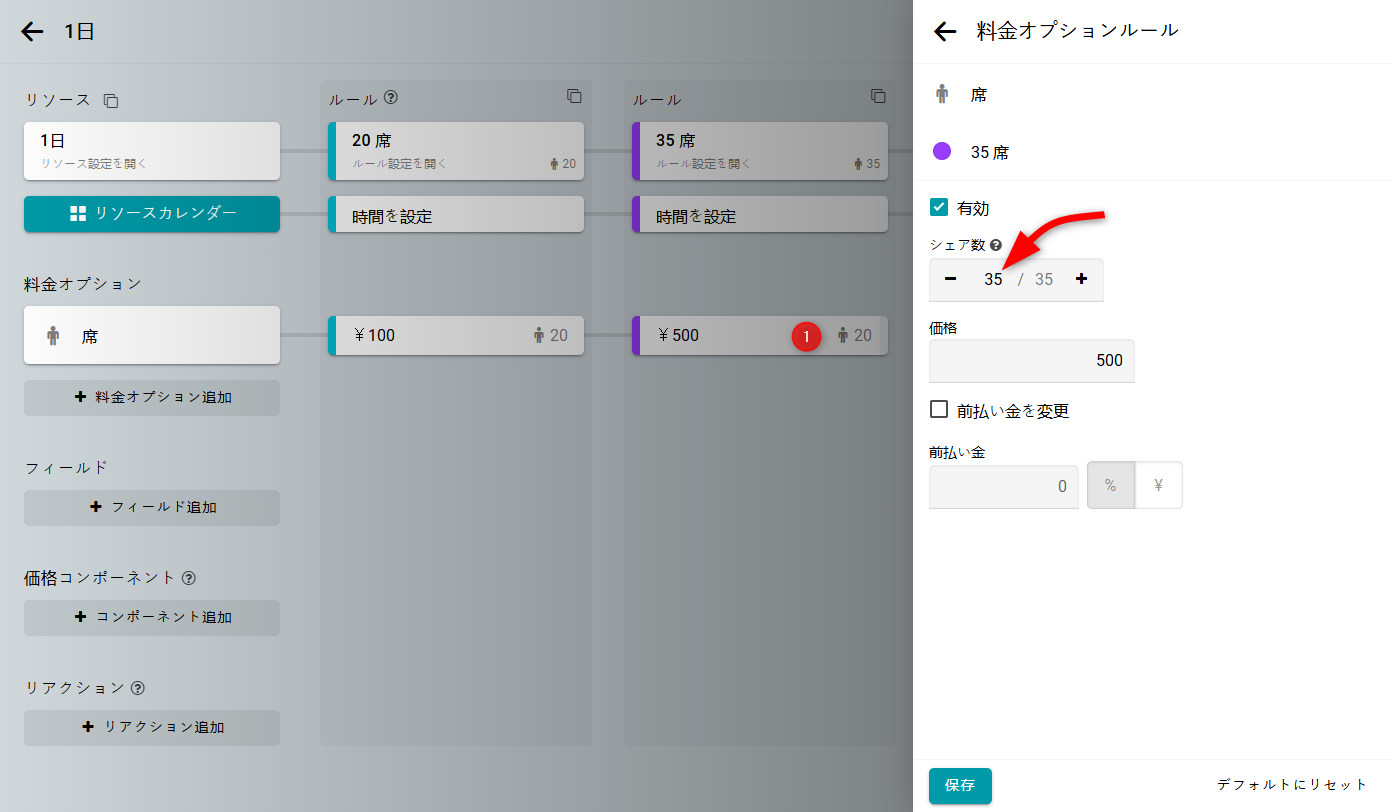This screenshot has height=812, width=1393.
Task: Open help for the first ルール column
Action: pyautogui.click(x=391, y=98)
